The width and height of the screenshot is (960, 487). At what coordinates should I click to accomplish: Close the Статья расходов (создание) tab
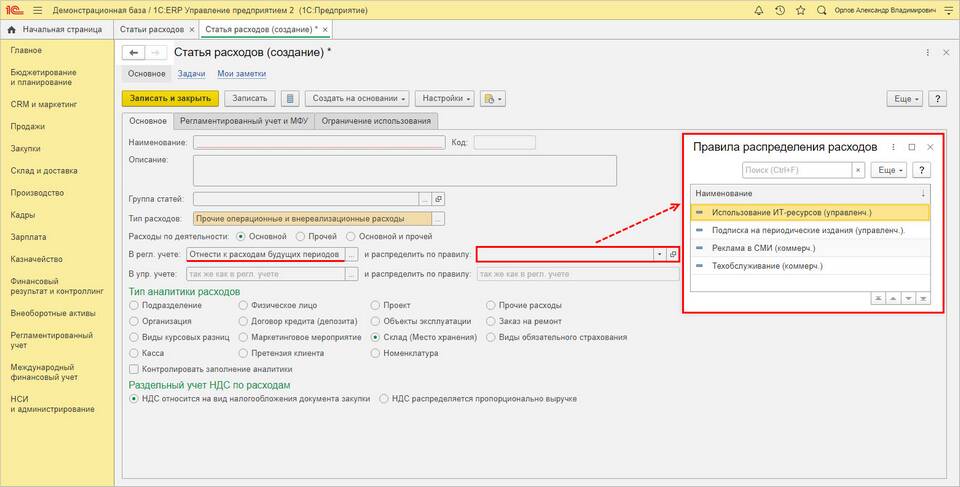coord(325,29)
